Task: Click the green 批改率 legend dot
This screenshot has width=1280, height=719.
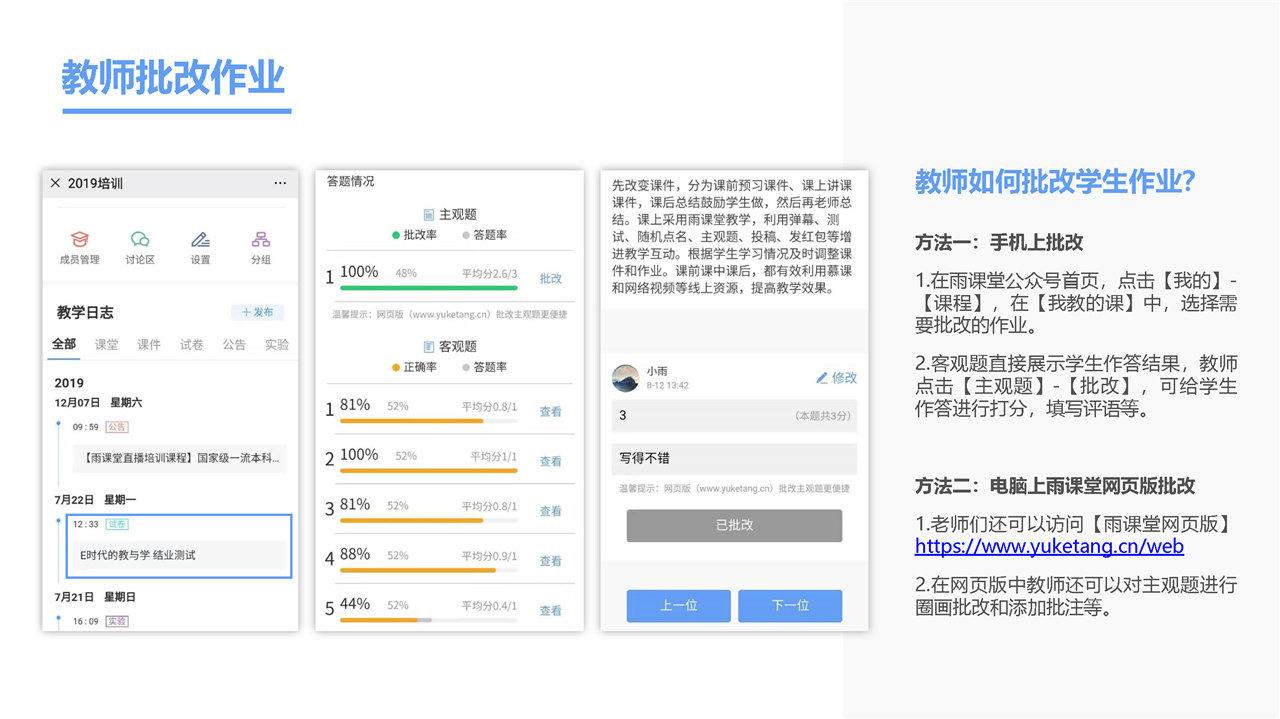Action: click(396, 235)
